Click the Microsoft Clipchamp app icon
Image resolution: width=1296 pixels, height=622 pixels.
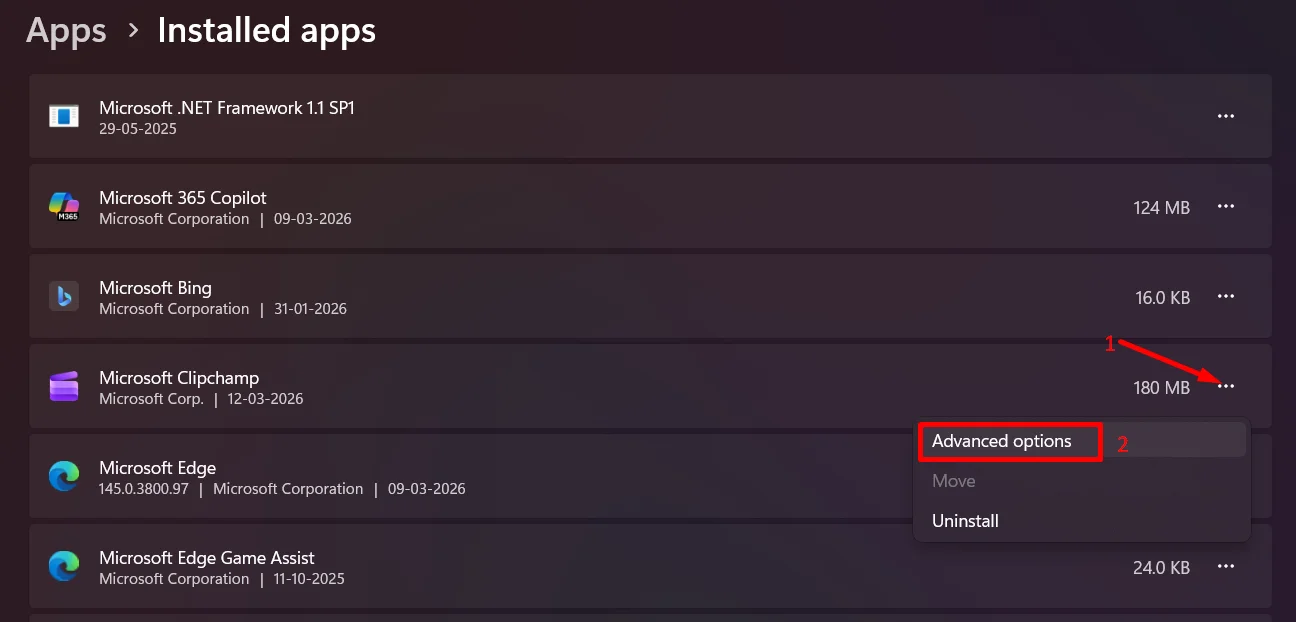click(x=64, y=387)
